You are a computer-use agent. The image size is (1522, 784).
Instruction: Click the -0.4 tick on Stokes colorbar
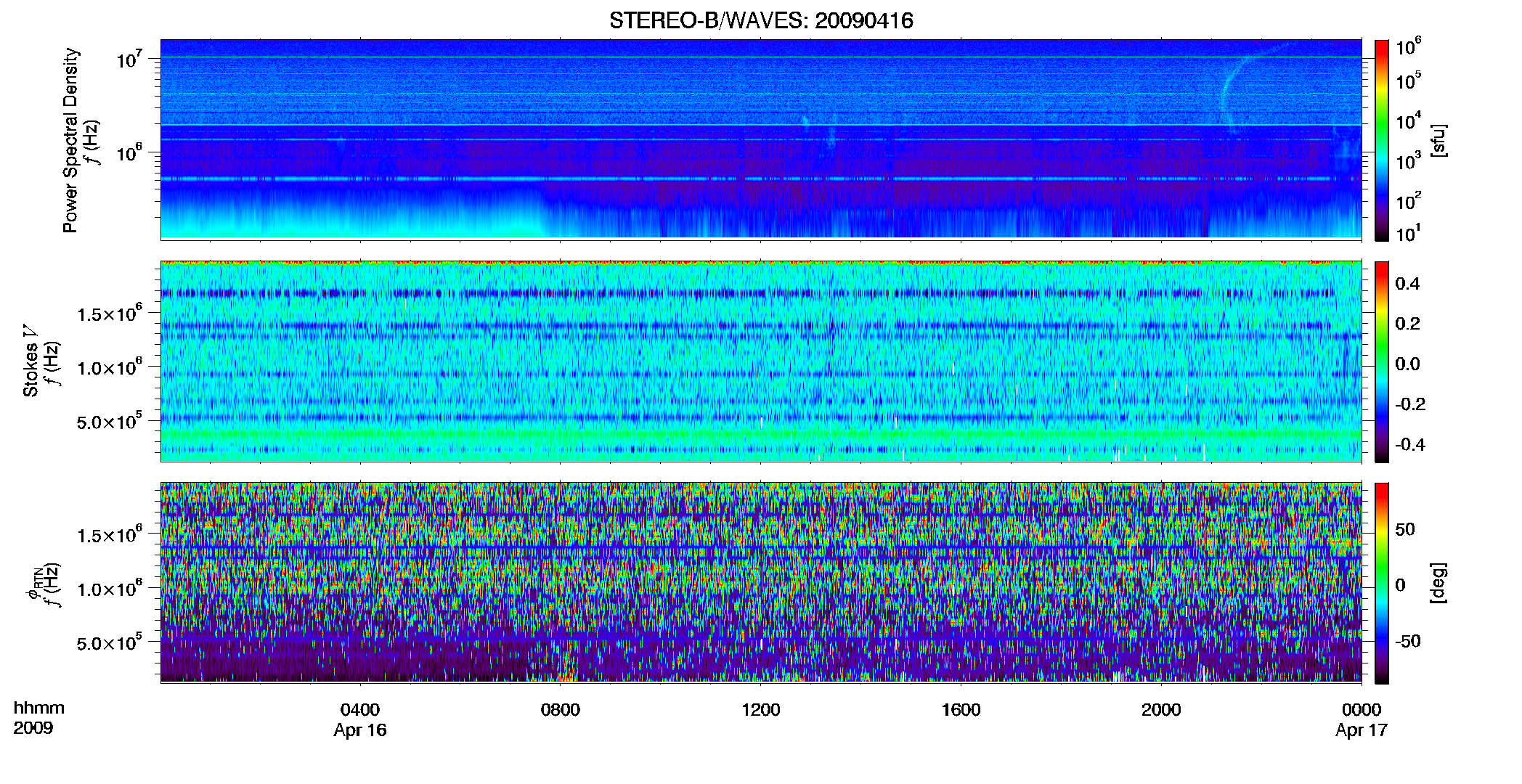click(x=1410, y=444)
